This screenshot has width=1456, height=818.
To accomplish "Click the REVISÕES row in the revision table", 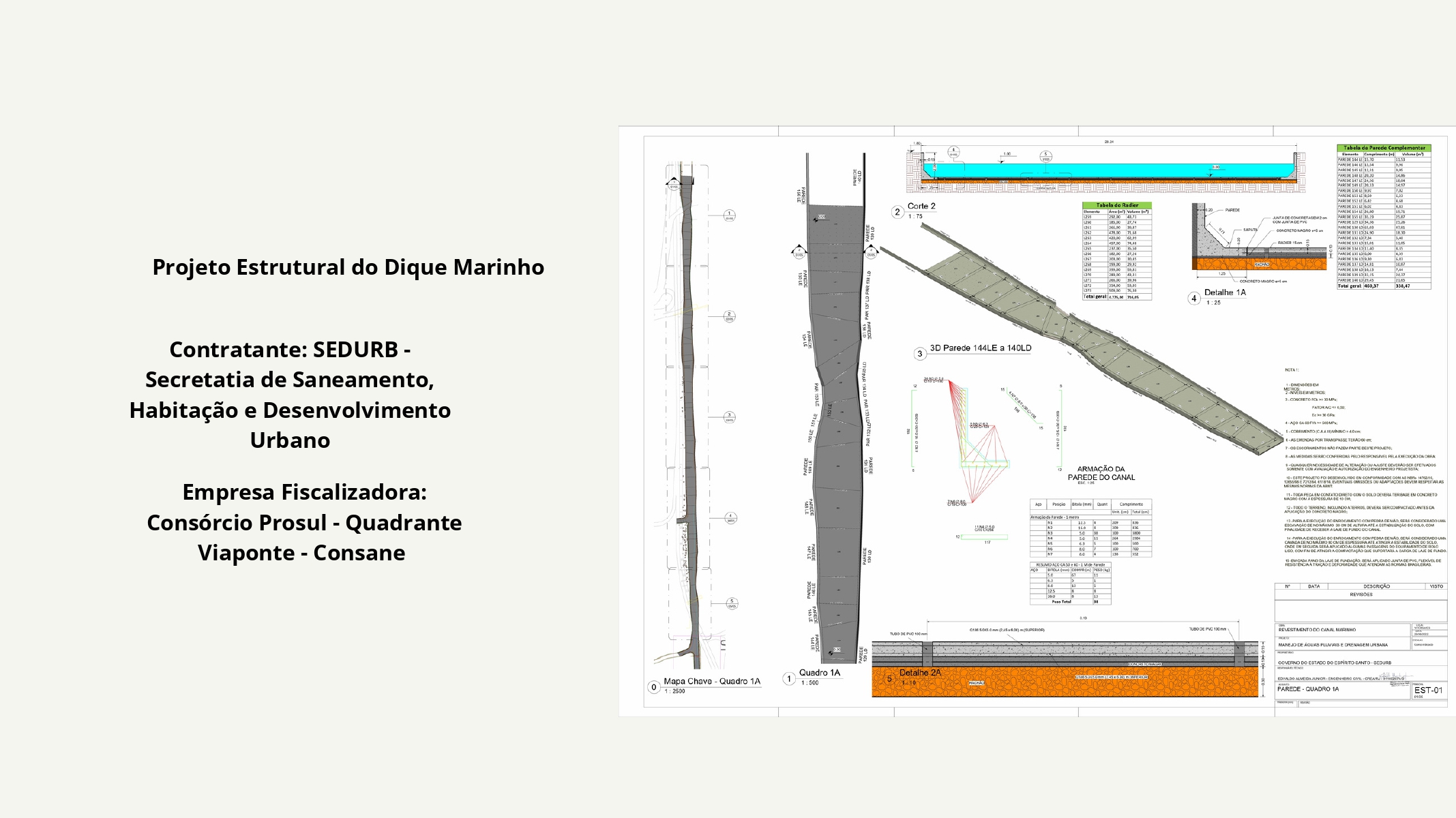I will (1361, 594).
